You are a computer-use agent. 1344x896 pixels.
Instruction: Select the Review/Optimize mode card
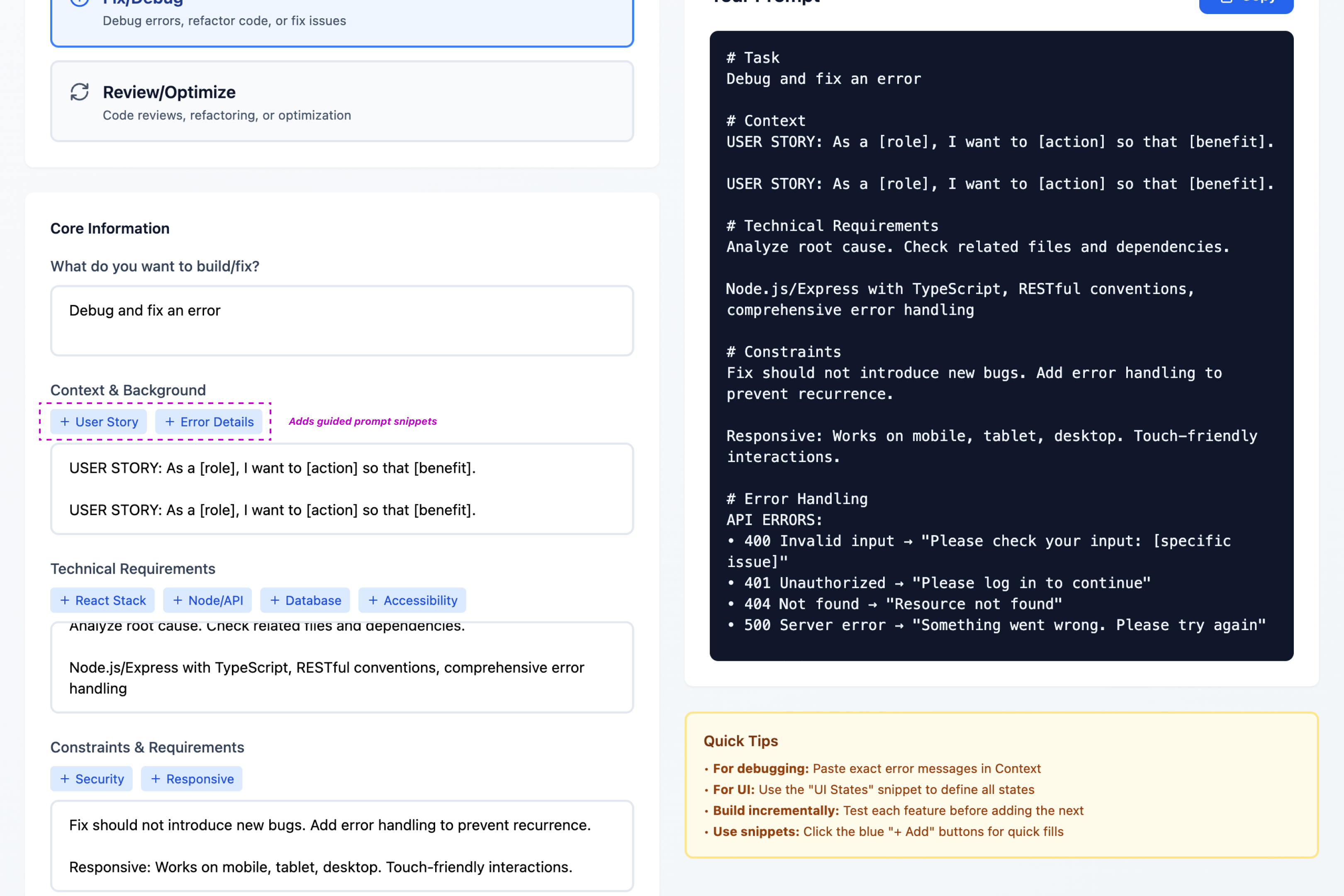342,101
